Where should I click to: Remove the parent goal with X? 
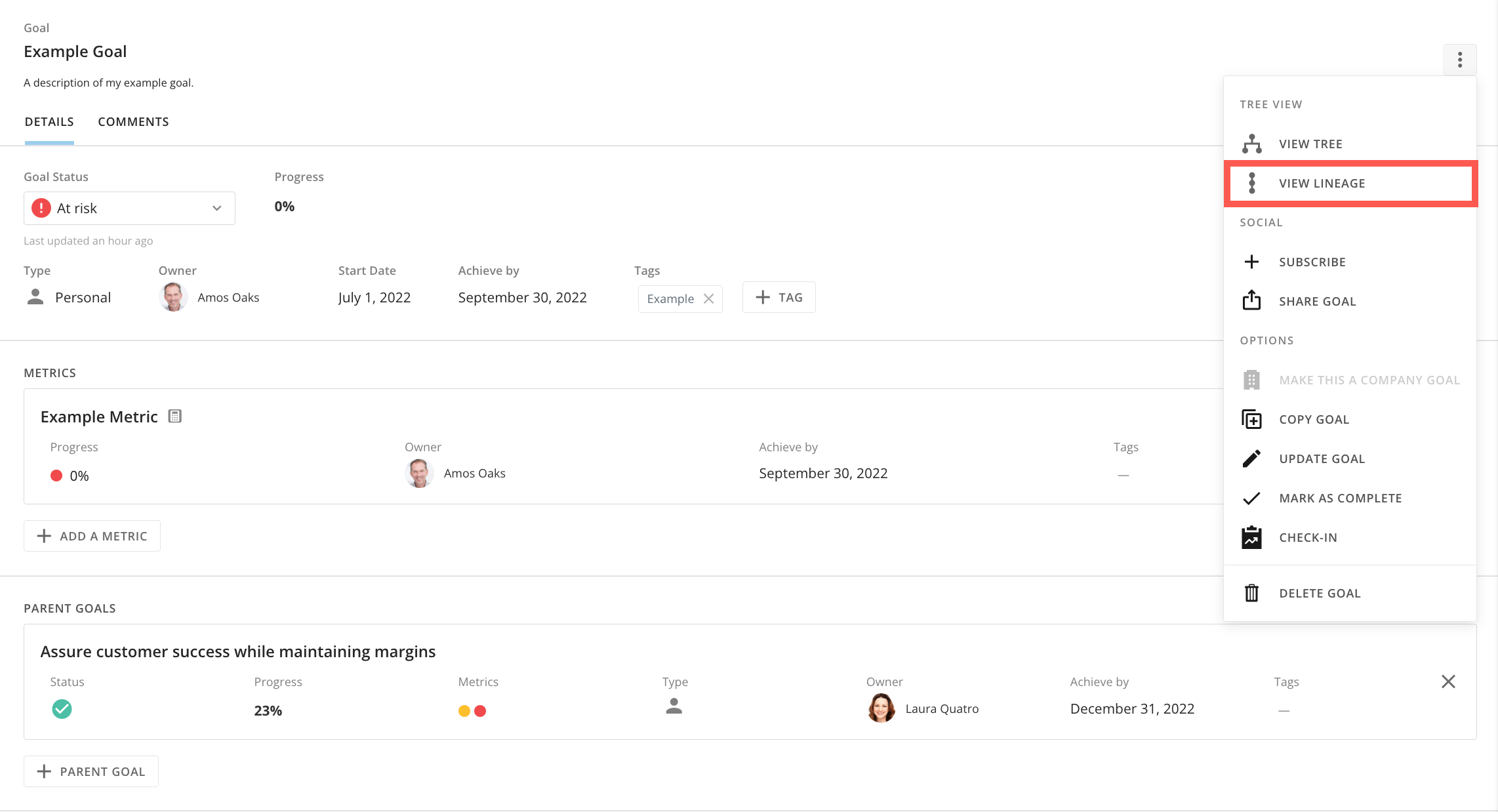tap(1448, 681)
